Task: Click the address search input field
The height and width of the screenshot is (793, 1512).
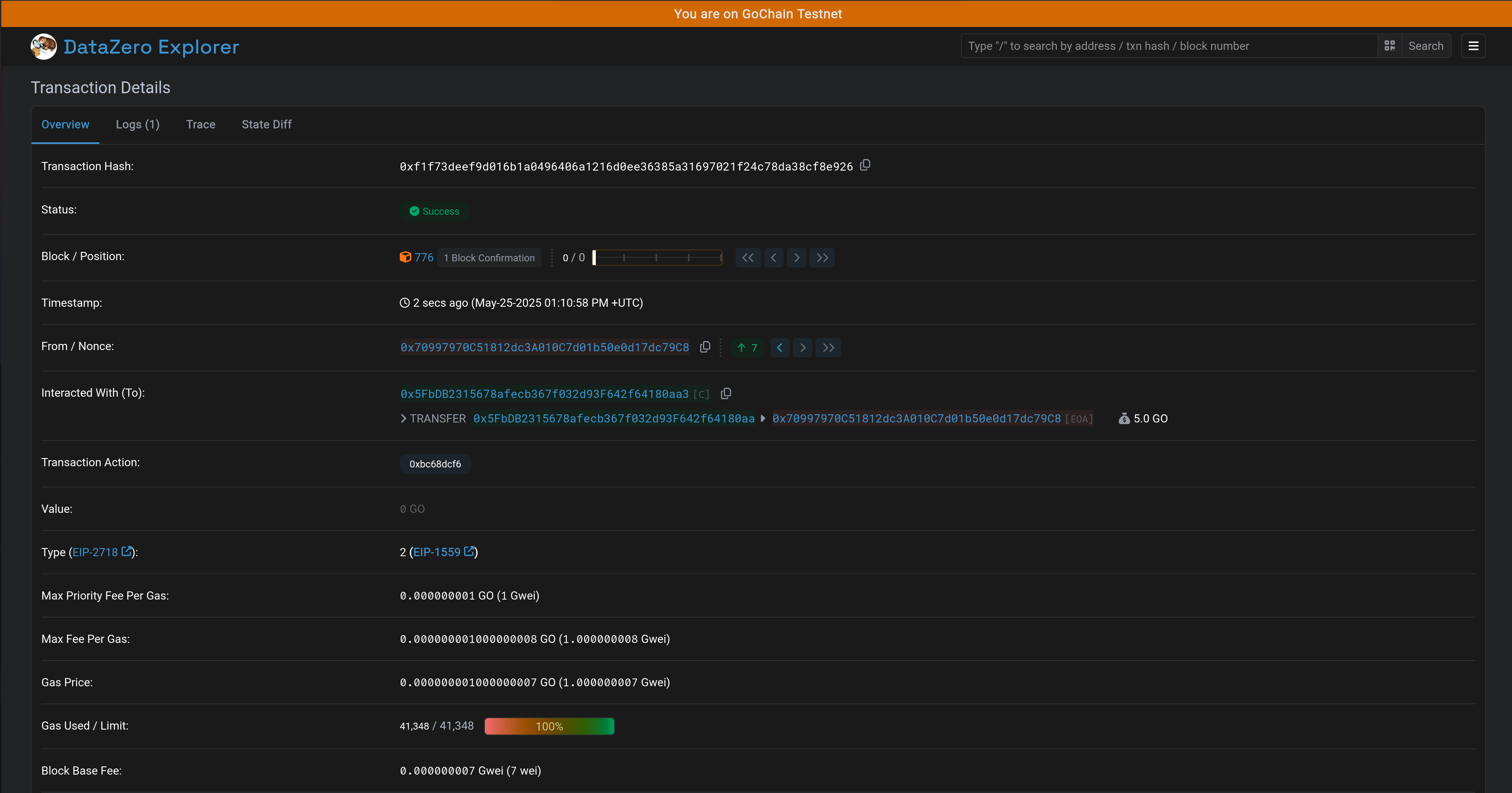Action: tap(1168, 46)
